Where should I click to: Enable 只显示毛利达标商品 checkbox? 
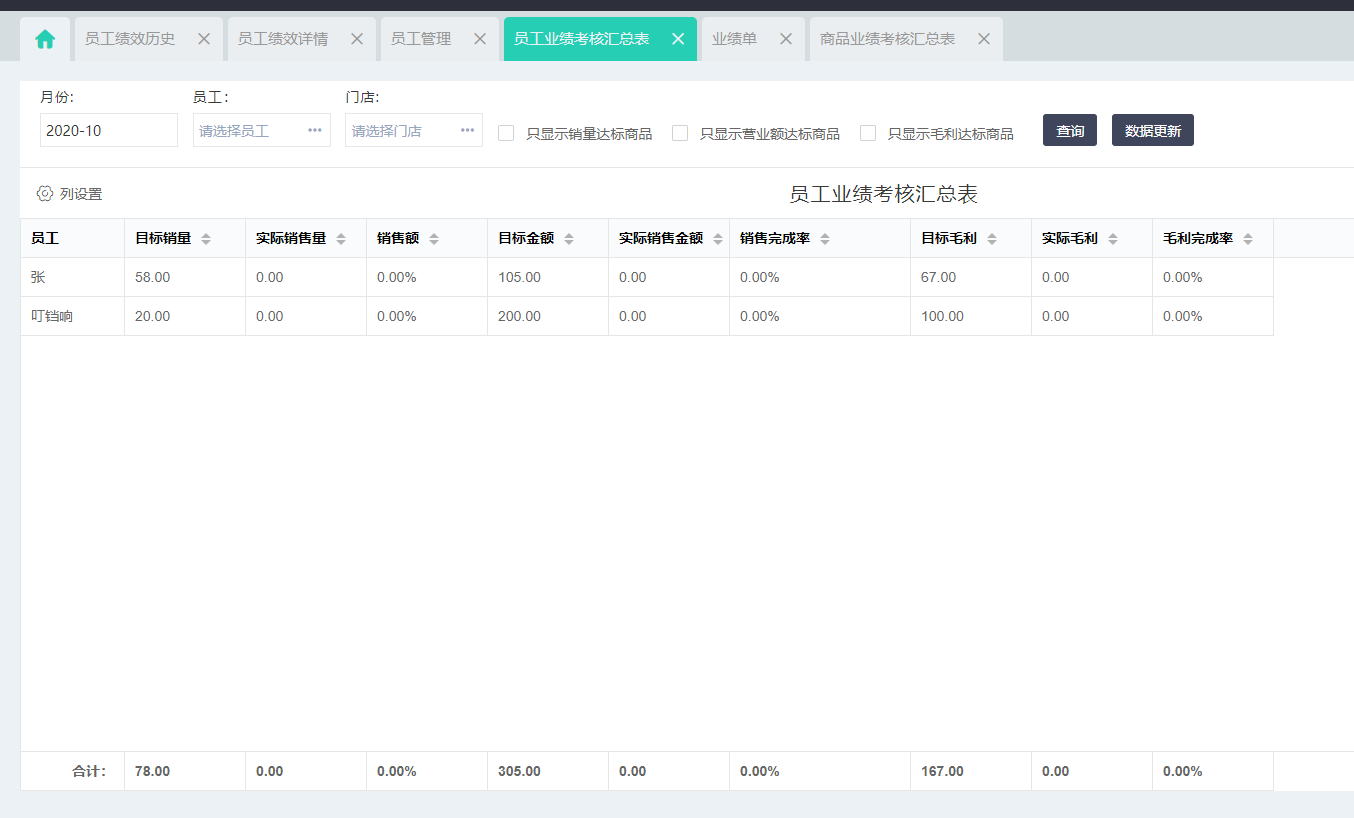pos(868,133)
